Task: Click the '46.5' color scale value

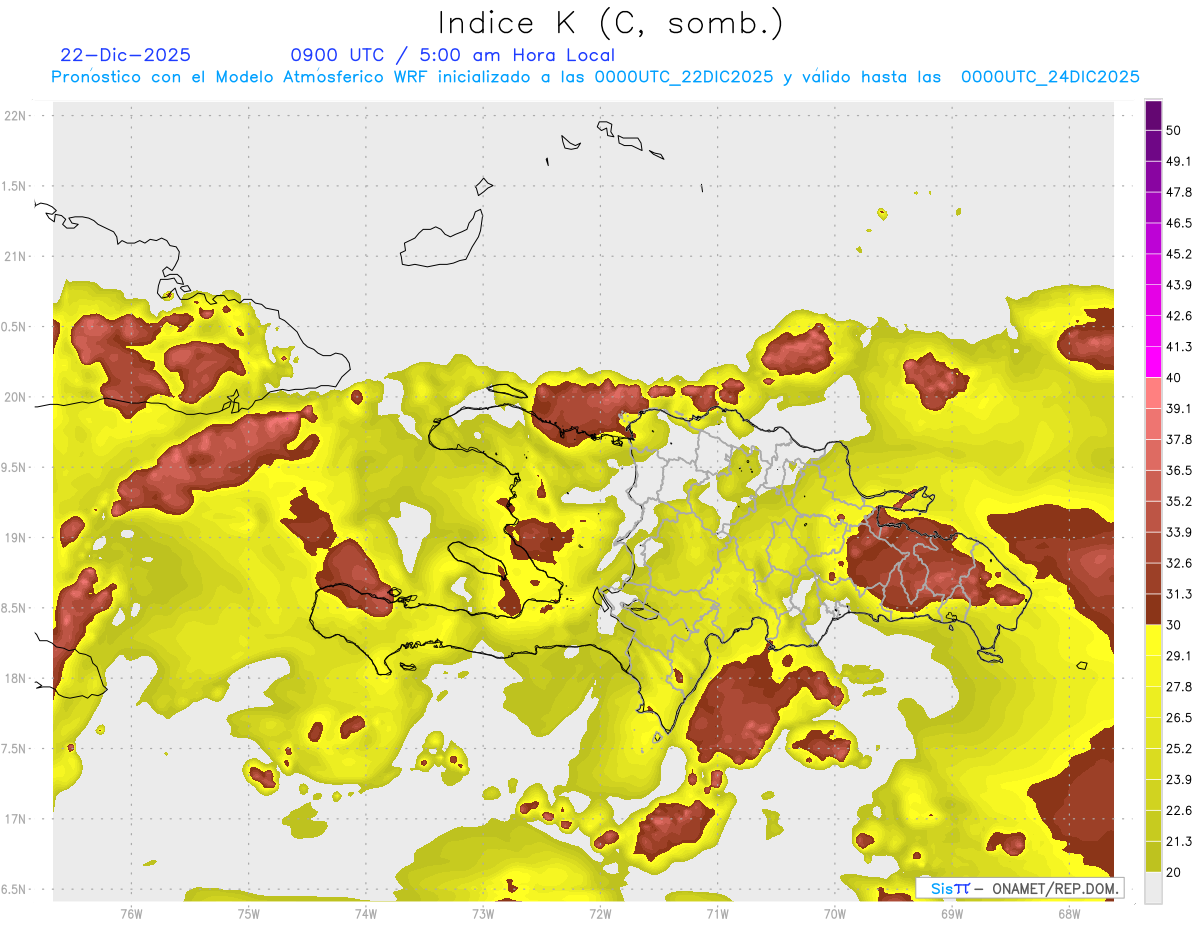Action: 1179,223
